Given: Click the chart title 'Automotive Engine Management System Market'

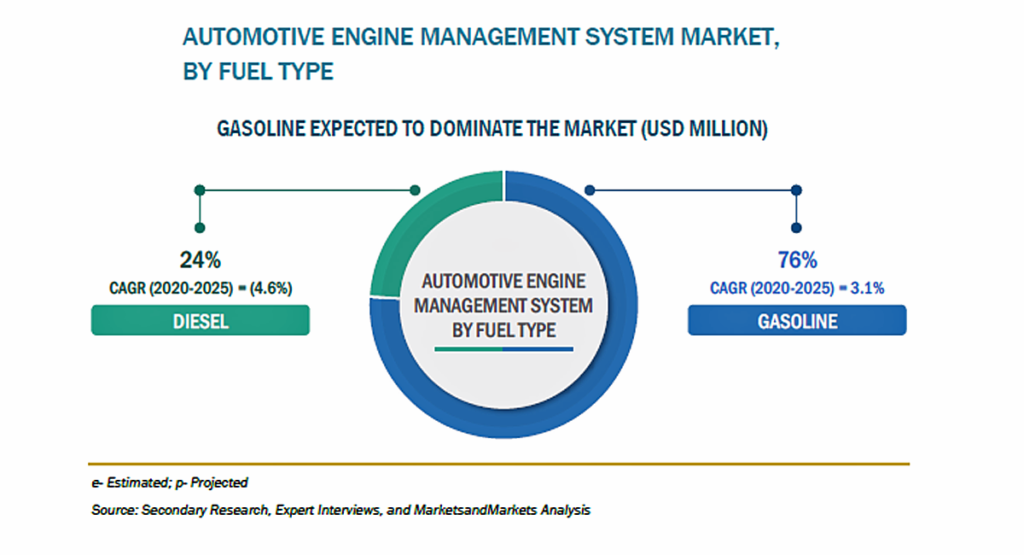Looking at the screenshot, I should point(481,37).
